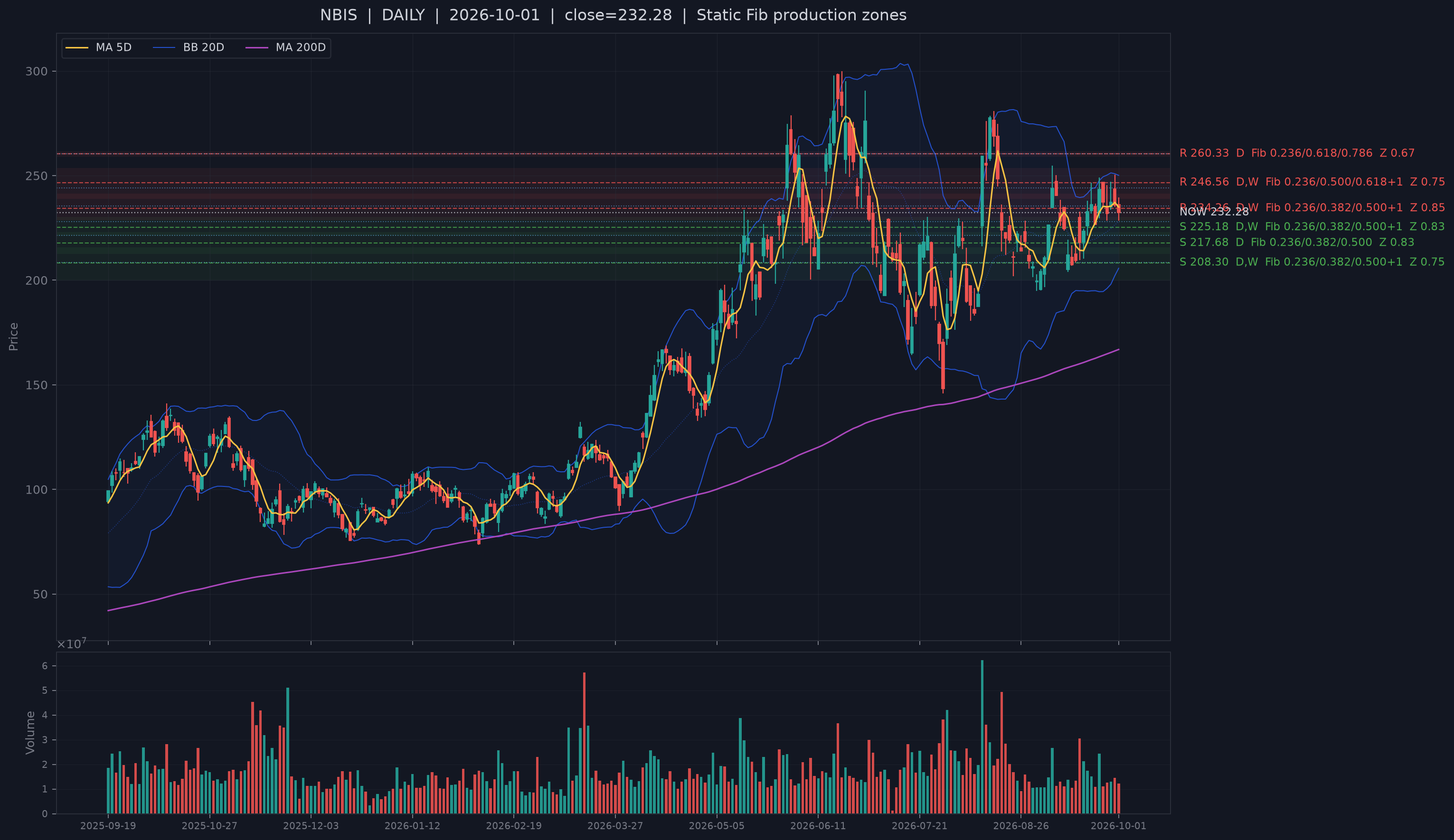Select the R 260.33 resistance label

tap(1296, 153)
